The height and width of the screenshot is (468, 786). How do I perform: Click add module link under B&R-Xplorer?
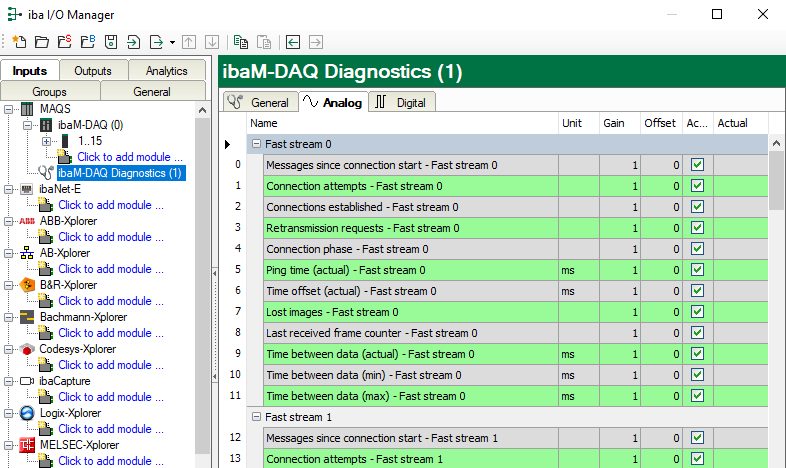tap(110, 301)
